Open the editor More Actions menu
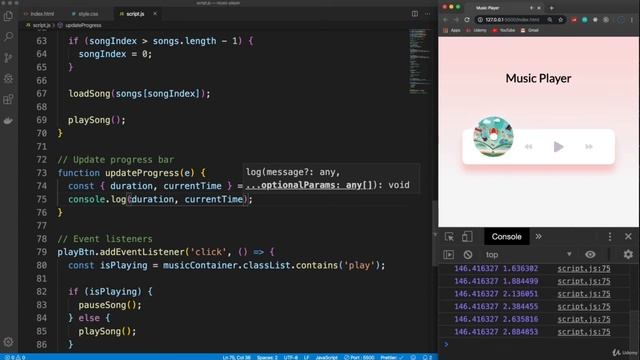This screenshot has width=640, height=360. (x=427, y=13)
